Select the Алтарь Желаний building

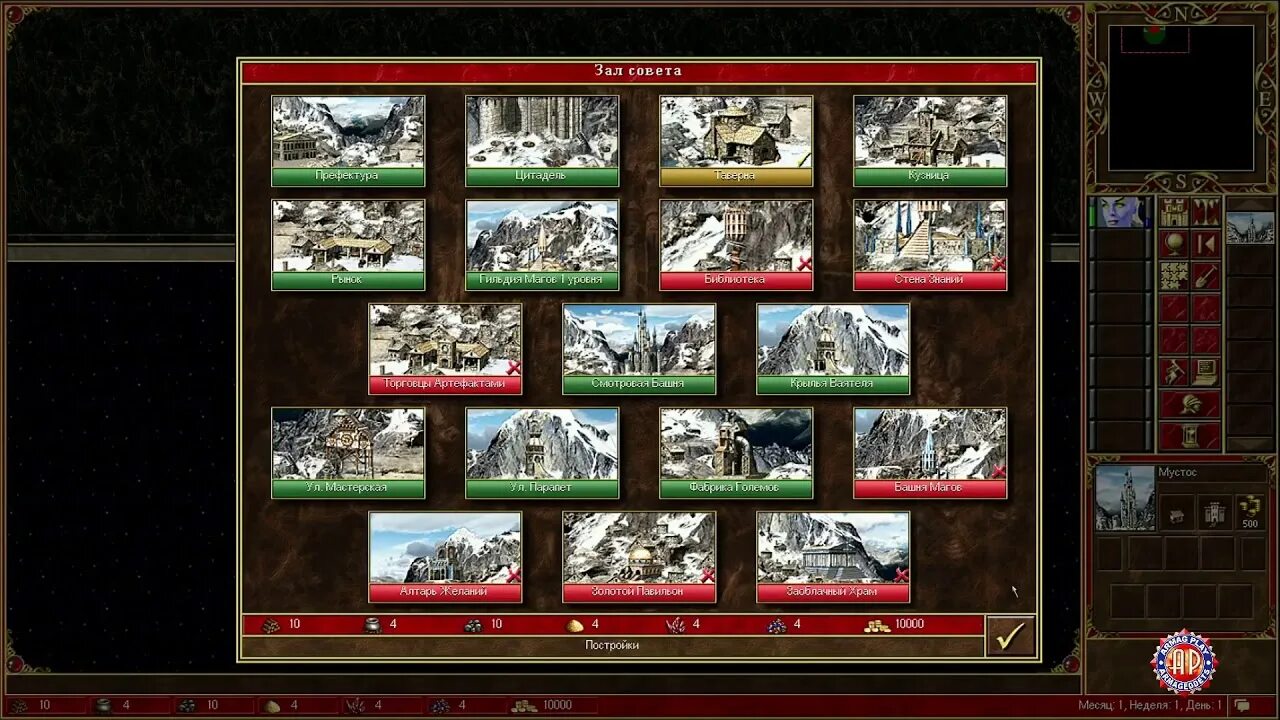point(445,557)
